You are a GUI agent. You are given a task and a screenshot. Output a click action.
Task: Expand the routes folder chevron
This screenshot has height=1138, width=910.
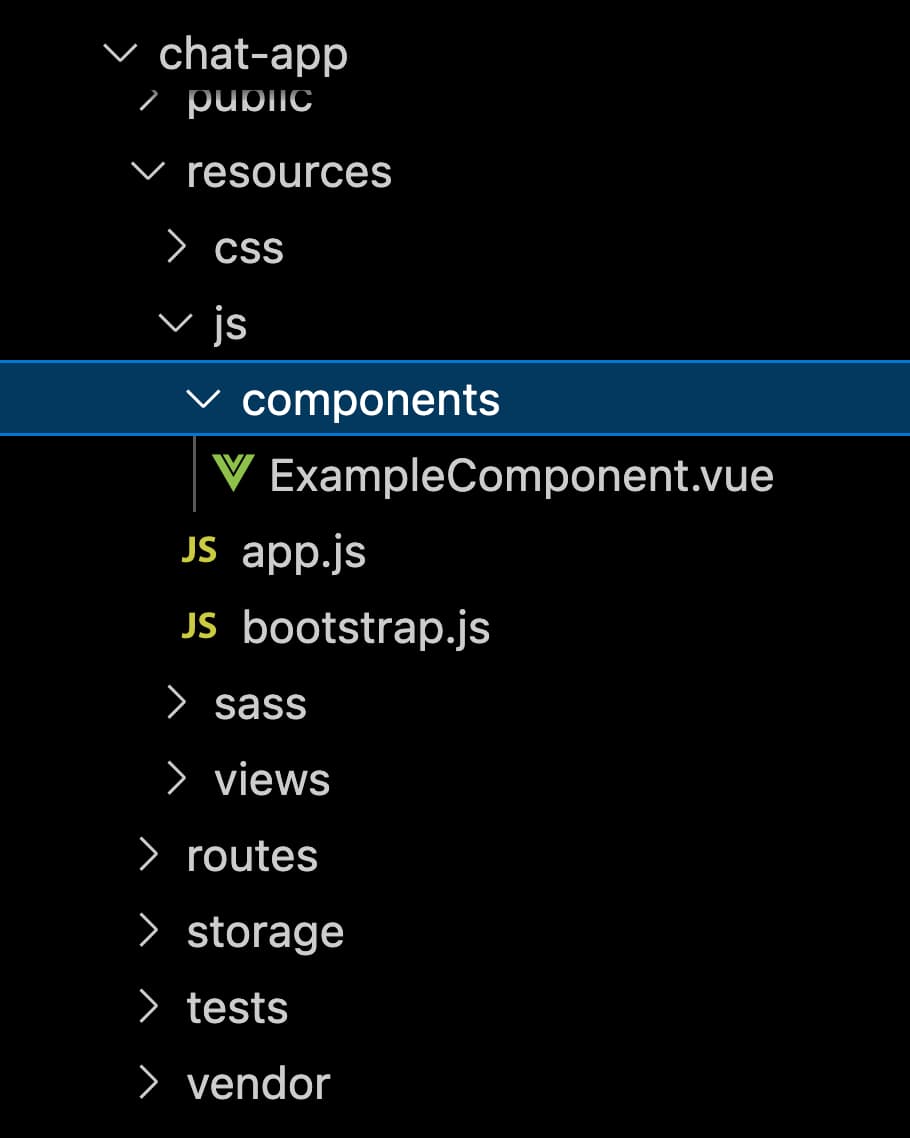coord(149,854)
